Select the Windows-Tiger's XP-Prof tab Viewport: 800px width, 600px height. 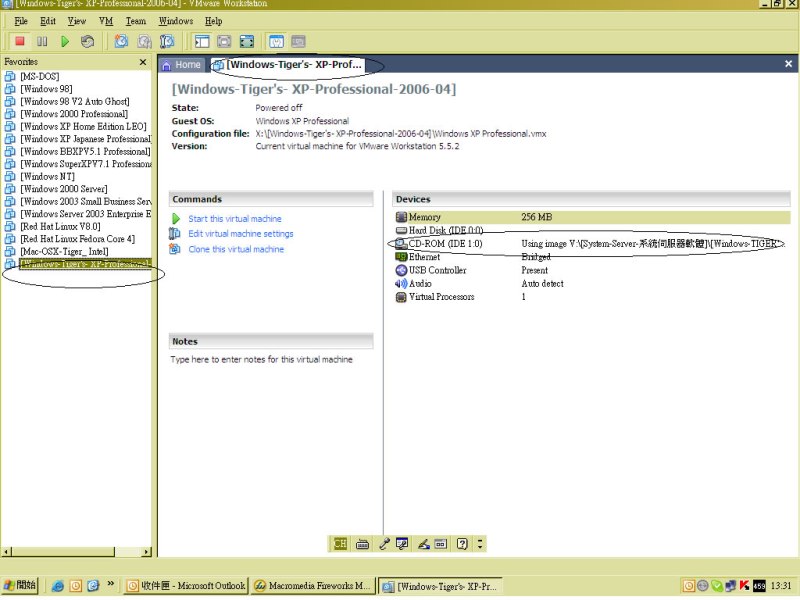click(287, 65)
